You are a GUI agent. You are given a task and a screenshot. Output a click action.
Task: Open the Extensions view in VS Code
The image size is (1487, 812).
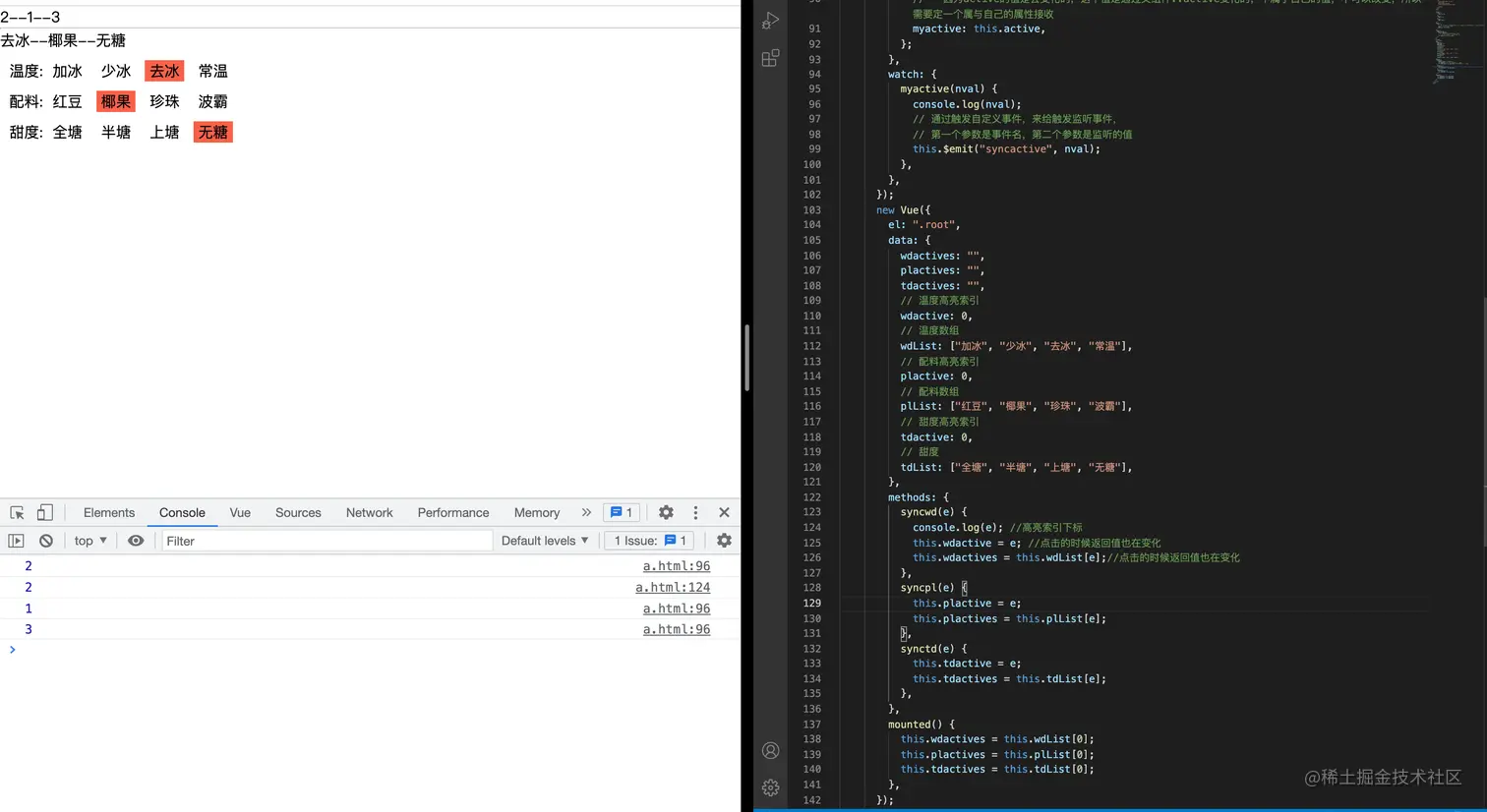(x=771, y=58)
